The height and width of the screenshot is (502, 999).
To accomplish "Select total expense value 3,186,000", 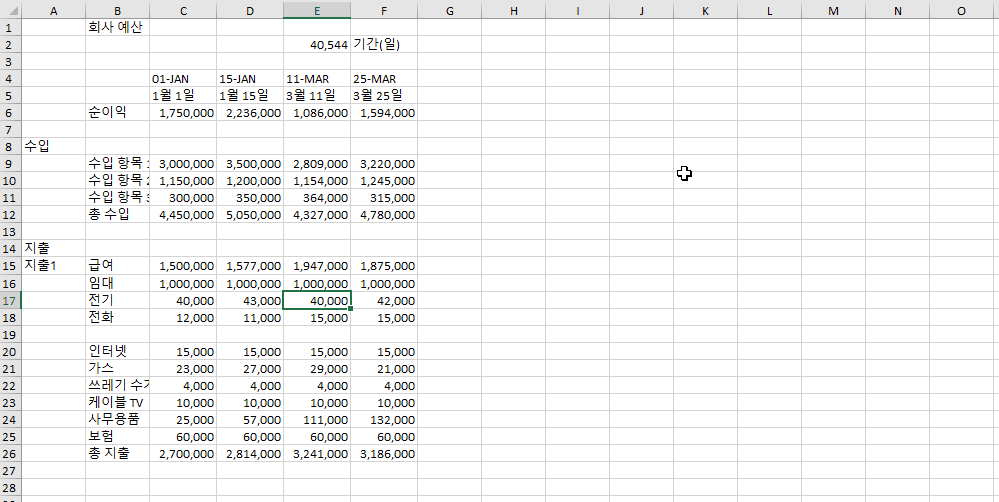I will click(x=384, y=454).
